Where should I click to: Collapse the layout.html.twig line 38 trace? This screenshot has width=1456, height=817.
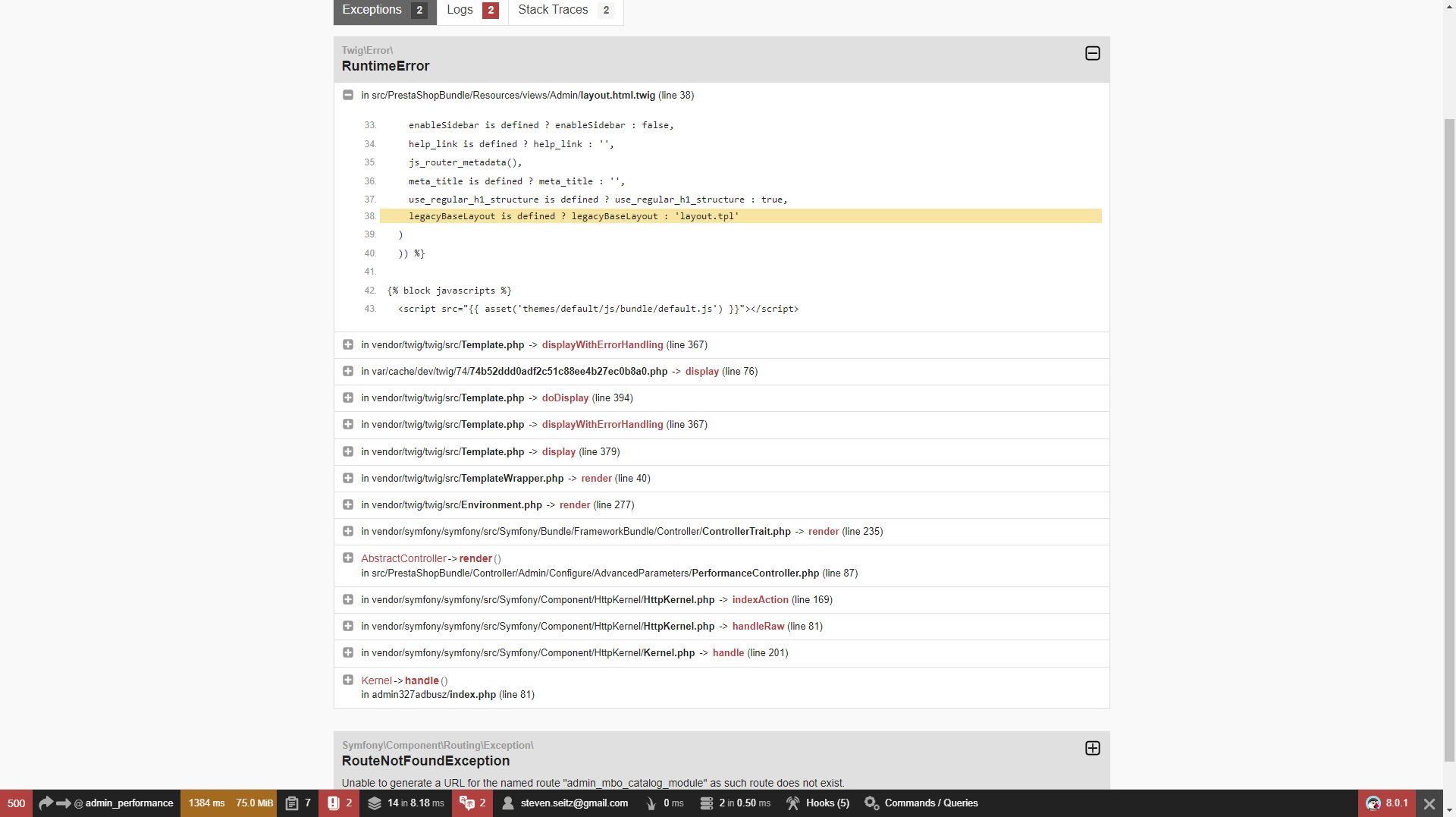click(x=348, y=95)
